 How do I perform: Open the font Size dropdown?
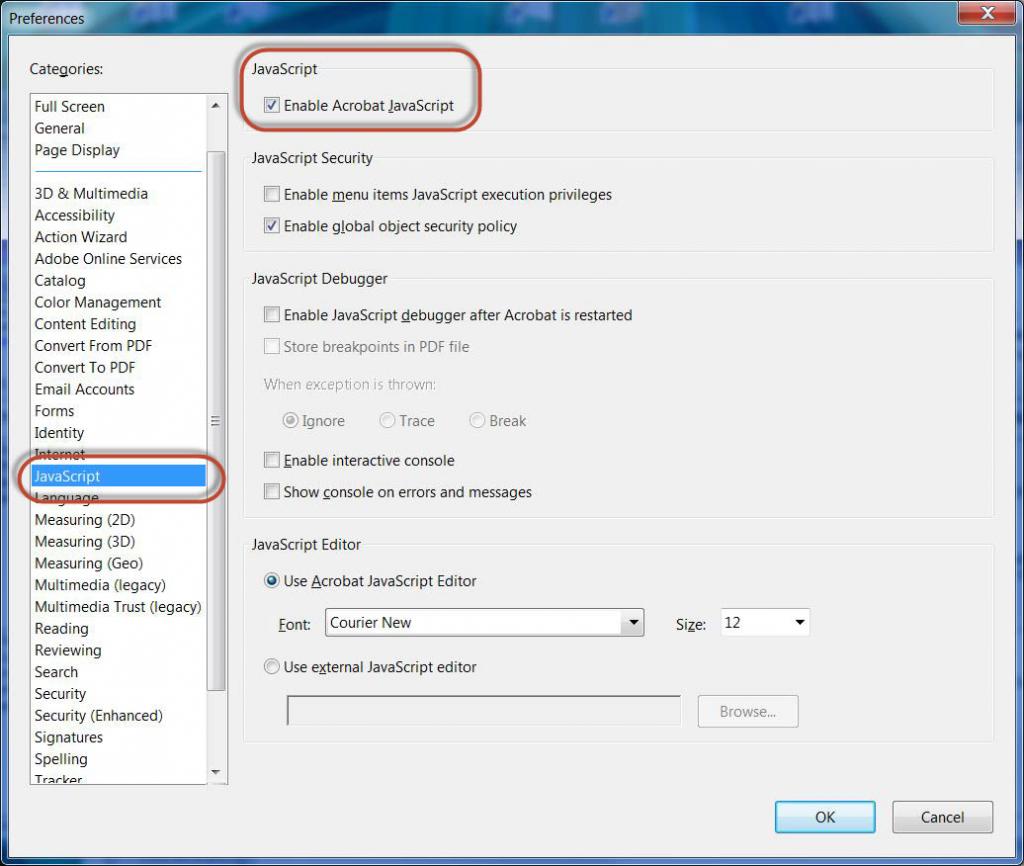pos(799,623)
